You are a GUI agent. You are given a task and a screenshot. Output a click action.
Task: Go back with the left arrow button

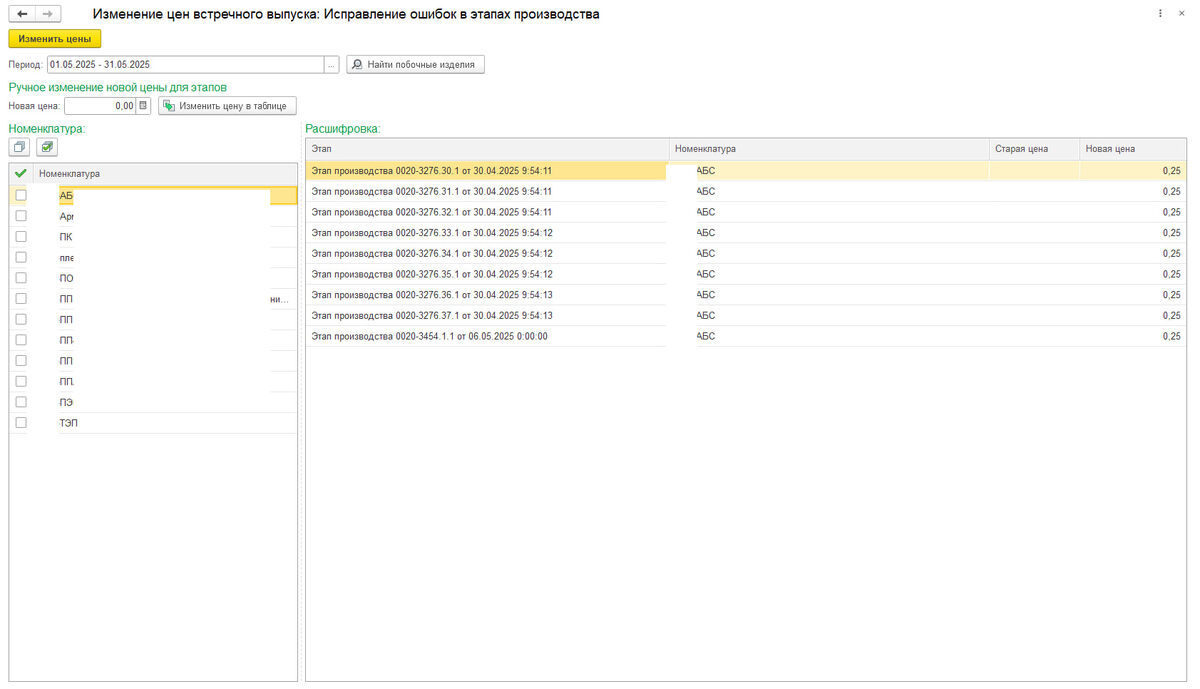click(x=22, y=14)
